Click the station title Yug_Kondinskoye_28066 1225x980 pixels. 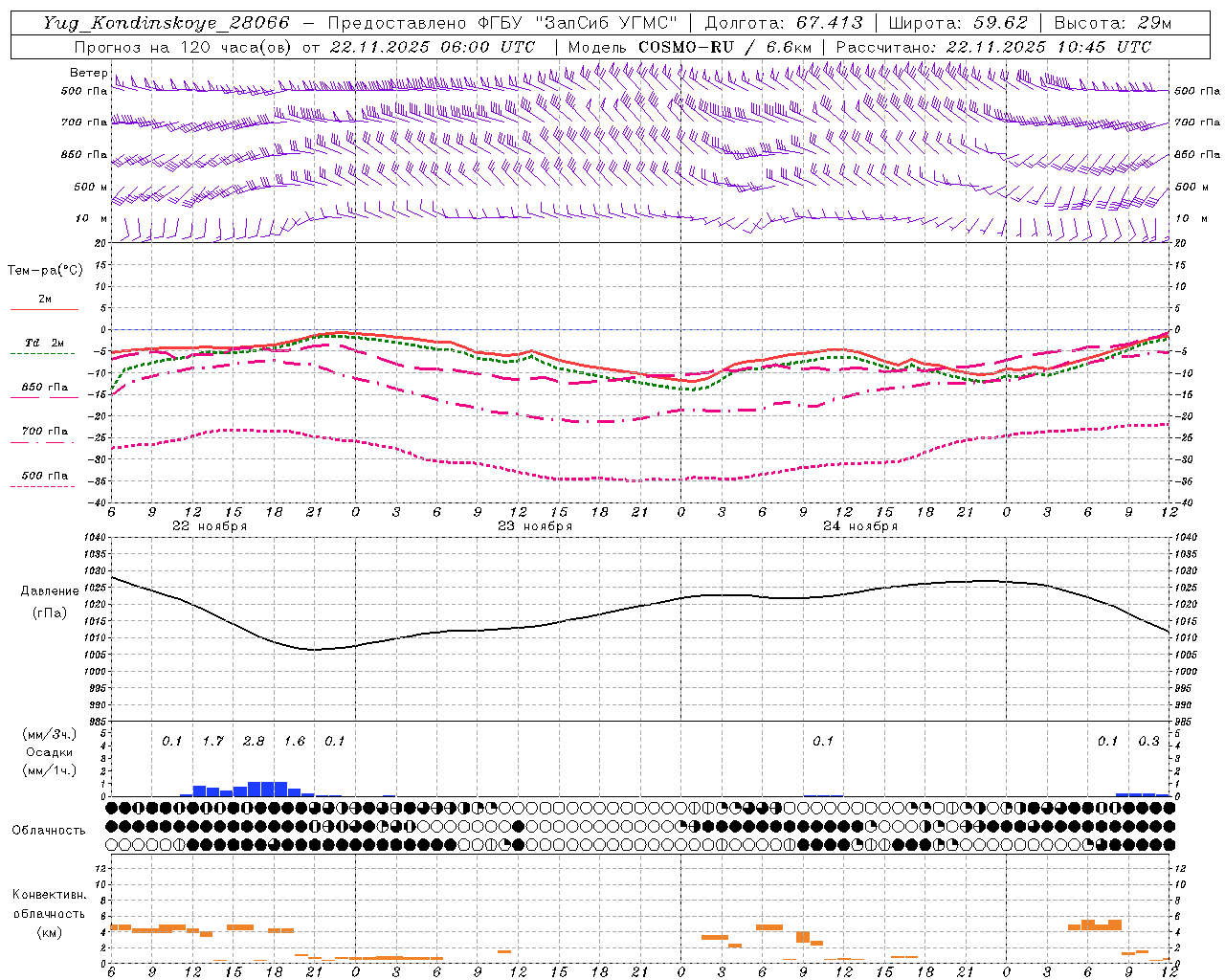167,23
